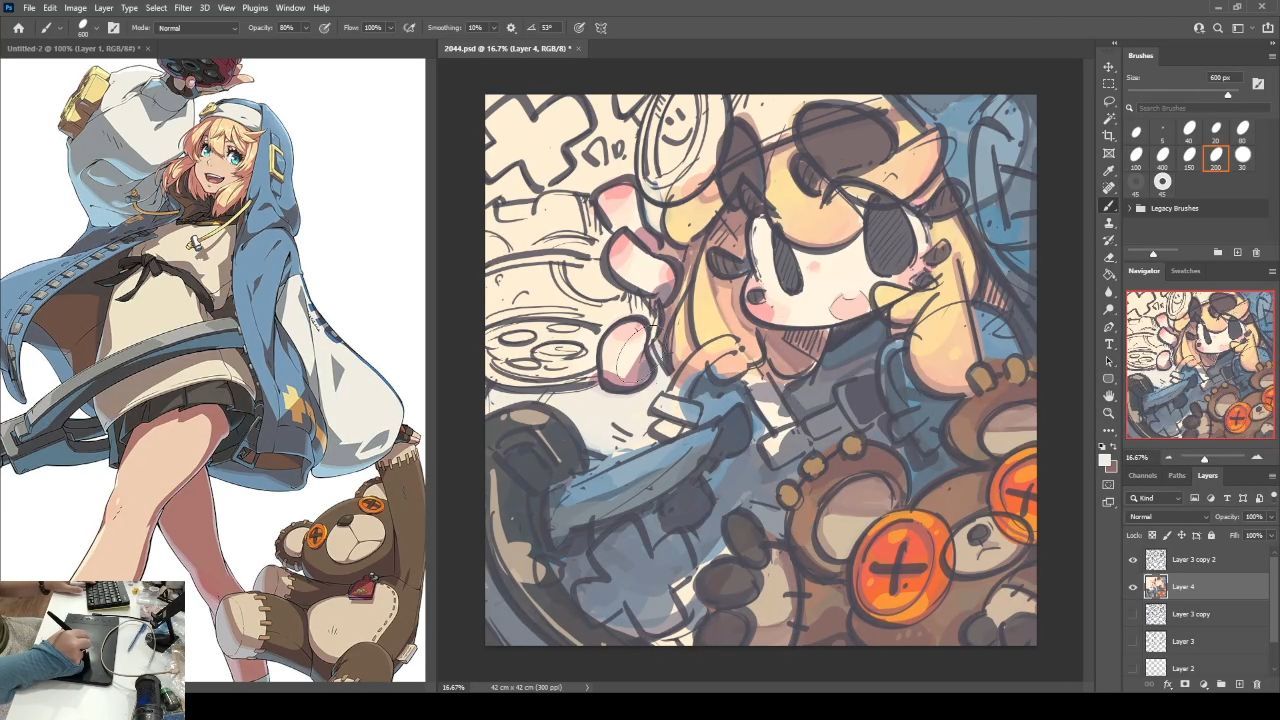The image size is (1280, 720).
Task: Select the Horizontal Type tool
Action: click(x=1109, y=344)
